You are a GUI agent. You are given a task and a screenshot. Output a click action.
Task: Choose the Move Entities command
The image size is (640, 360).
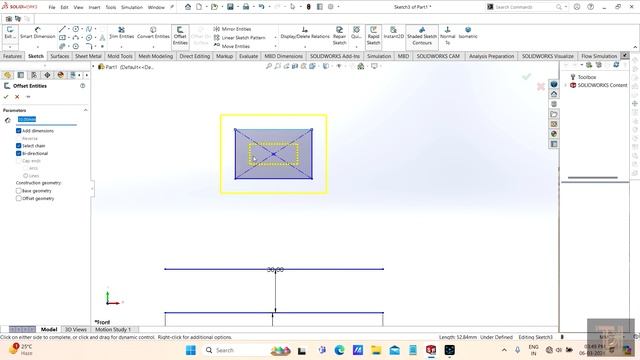231,46
